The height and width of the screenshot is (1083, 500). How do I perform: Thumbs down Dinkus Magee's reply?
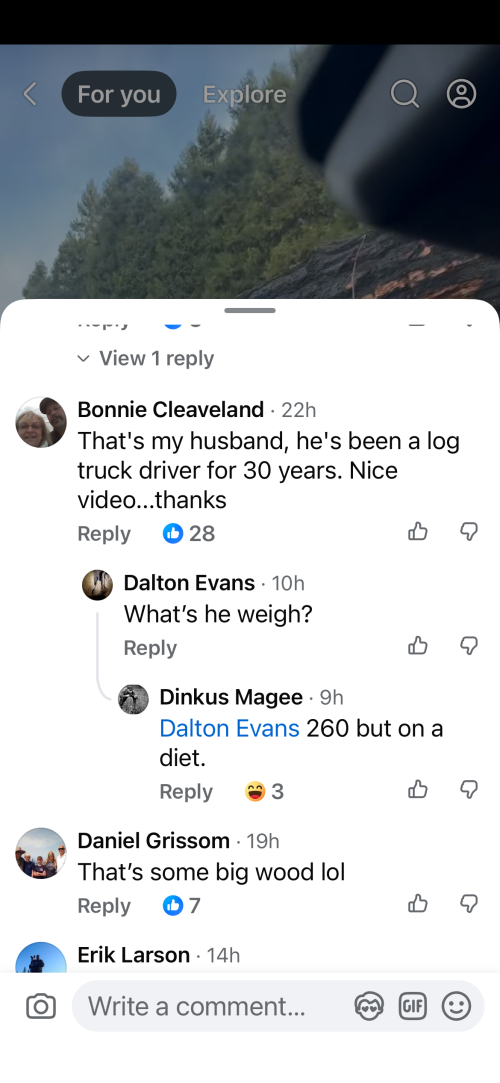tap(469, 789)
